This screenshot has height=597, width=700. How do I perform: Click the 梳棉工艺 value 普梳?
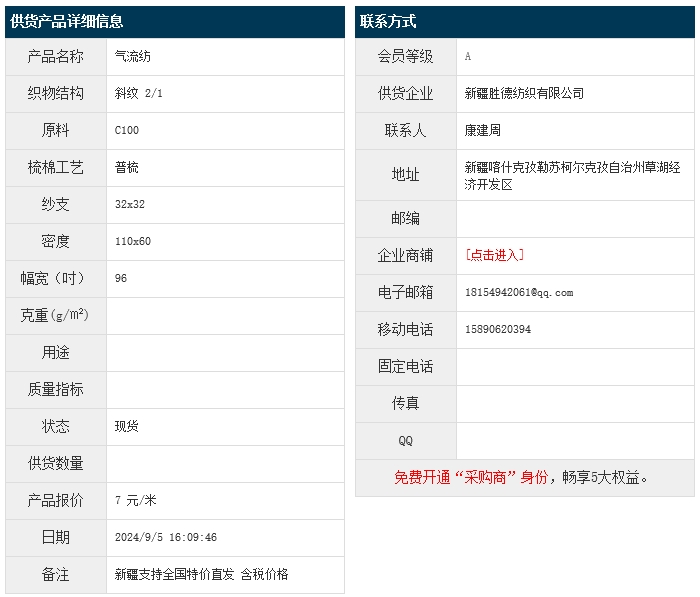127,168
